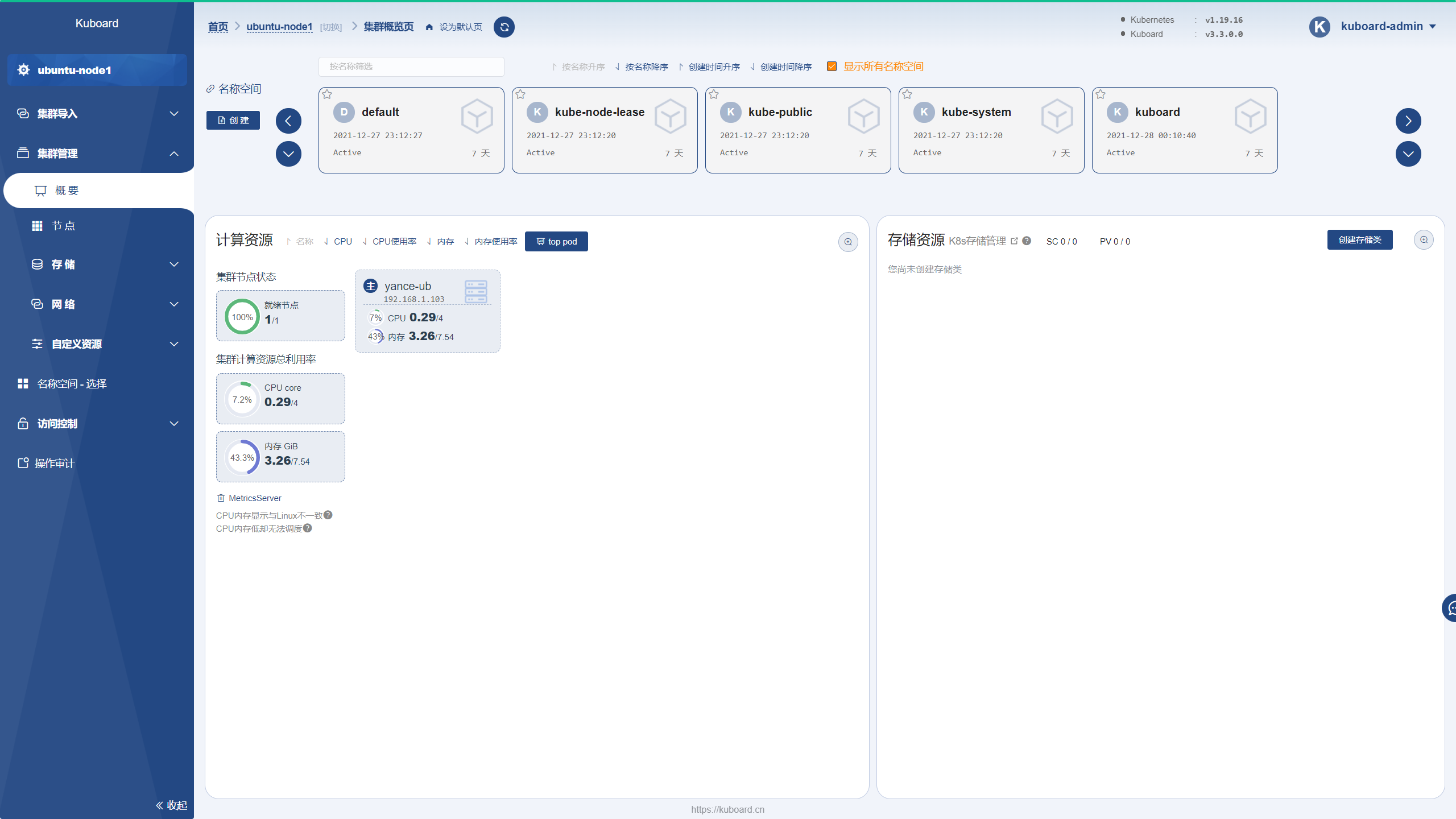Star the kuboard namespace card
Image resolution: width=1456 pixels, height=819 pixels.
(1101, 94)
